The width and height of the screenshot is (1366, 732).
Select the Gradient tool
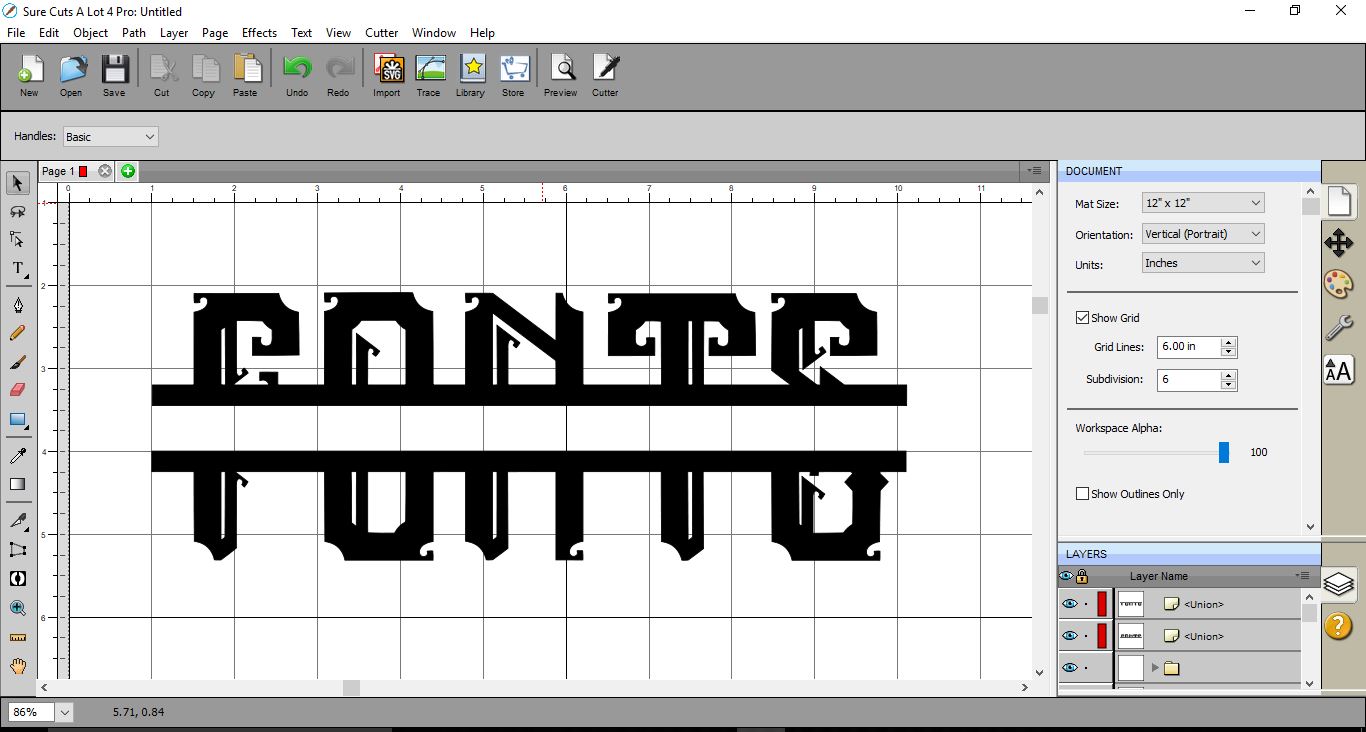pyautogui.click(x=17, y=484)
